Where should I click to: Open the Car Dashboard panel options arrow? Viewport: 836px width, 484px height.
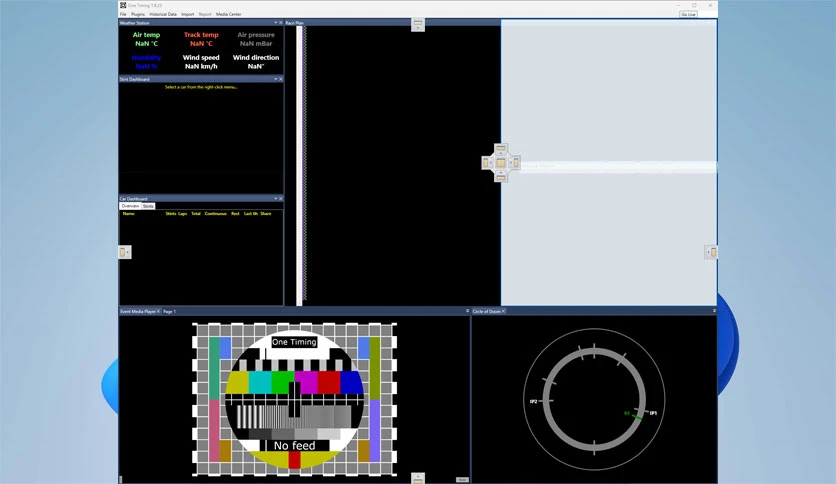[276, 198]
